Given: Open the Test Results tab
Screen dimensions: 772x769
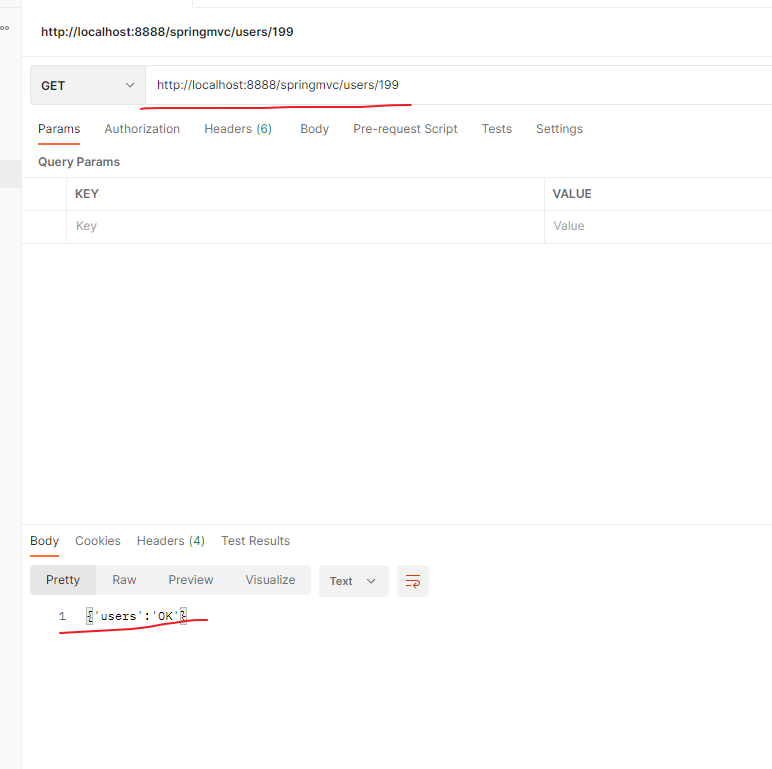Looking at the screenshot, I should [x=255, y=541].
